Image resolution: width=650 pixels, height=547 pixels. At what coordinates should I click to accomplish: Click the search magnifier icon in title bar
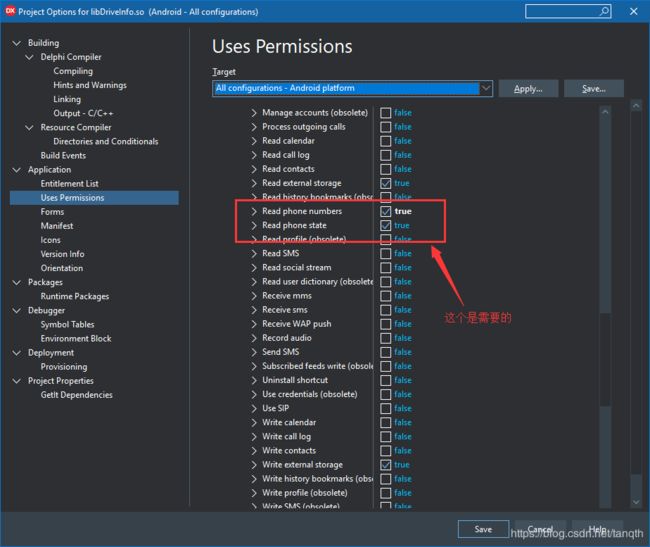[x=604, y=12]
